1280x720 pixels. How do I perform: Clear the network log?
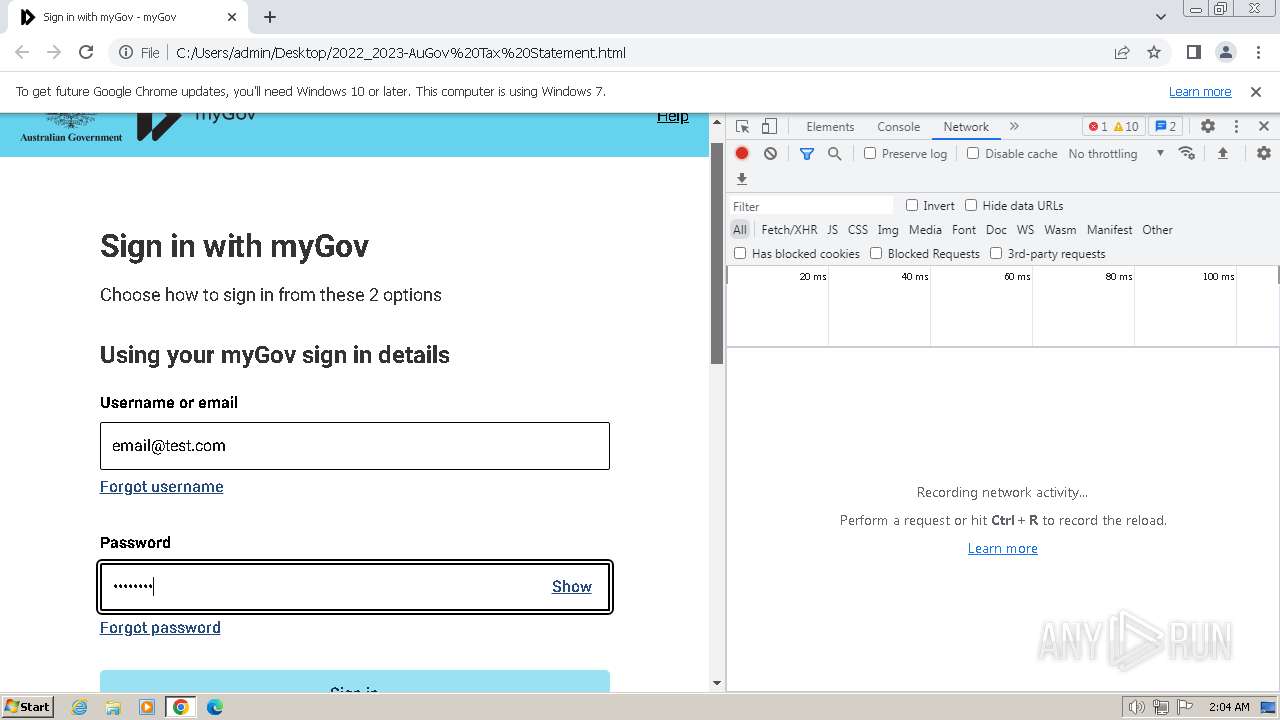(770, 153)
